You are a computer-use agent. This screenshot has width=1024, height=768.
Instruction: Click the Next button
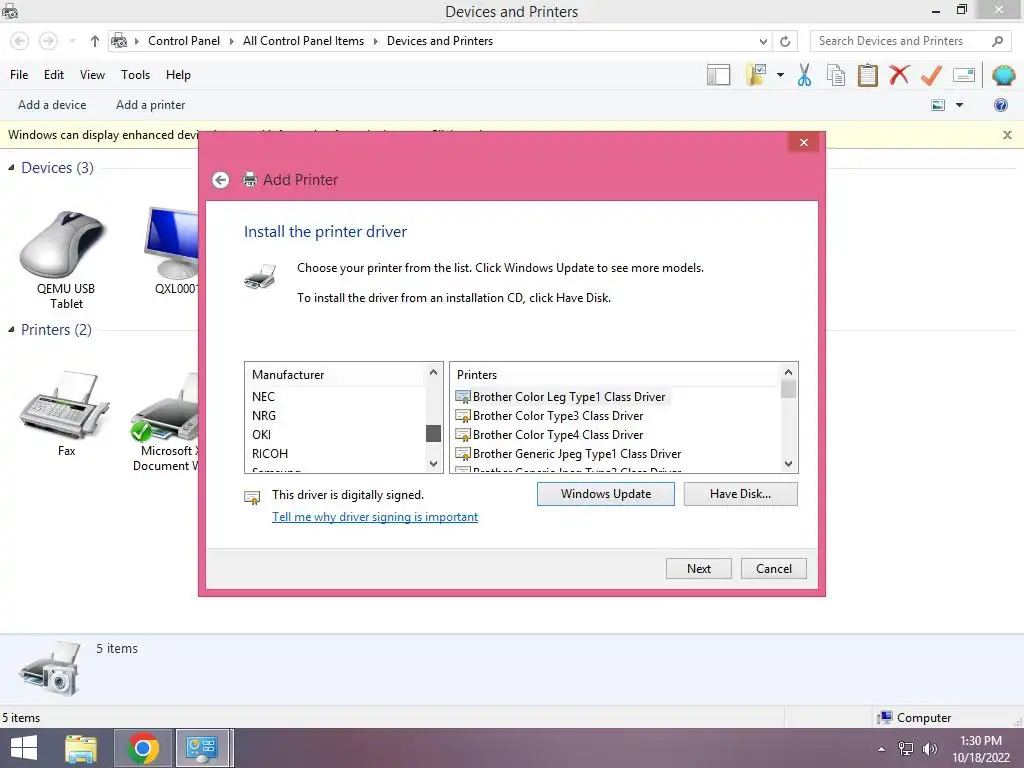click(x=699, y=569)
